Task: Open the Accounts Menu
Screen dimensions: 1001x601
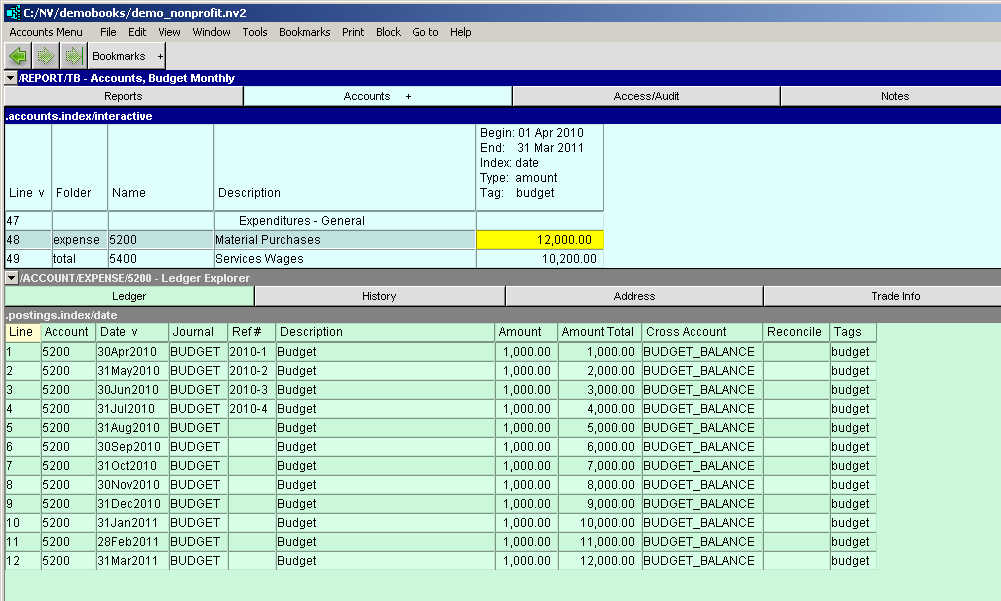Action: click(46, 32)
